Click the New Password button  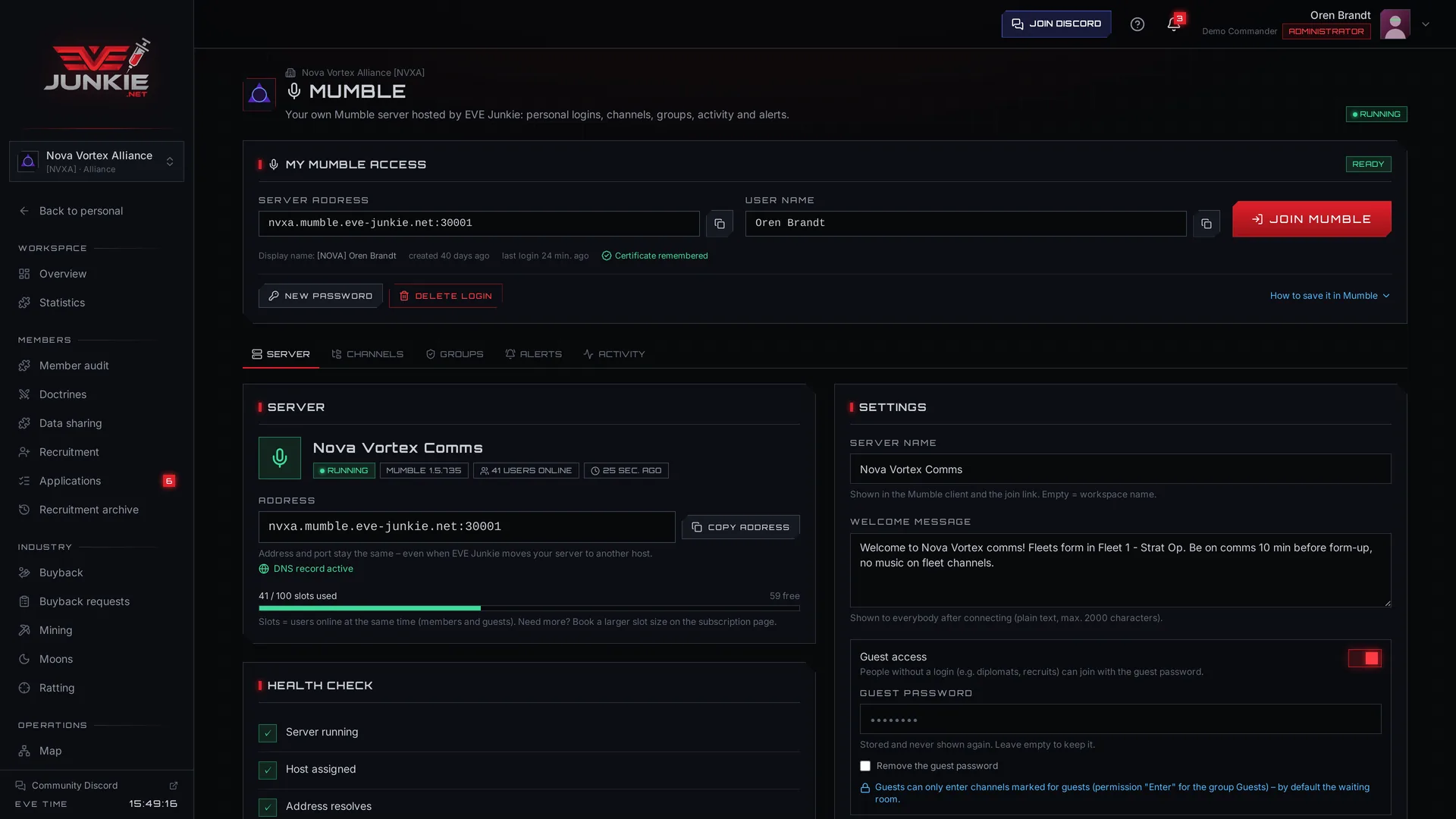coord(320,296)
